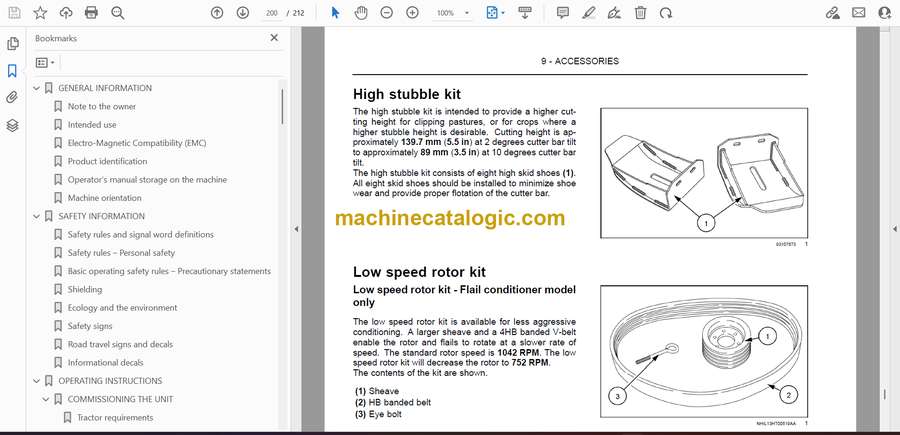Jump to the Shielding bookmark
The width and height of the screenshot is (900, 435).
[x=85, y=289]
